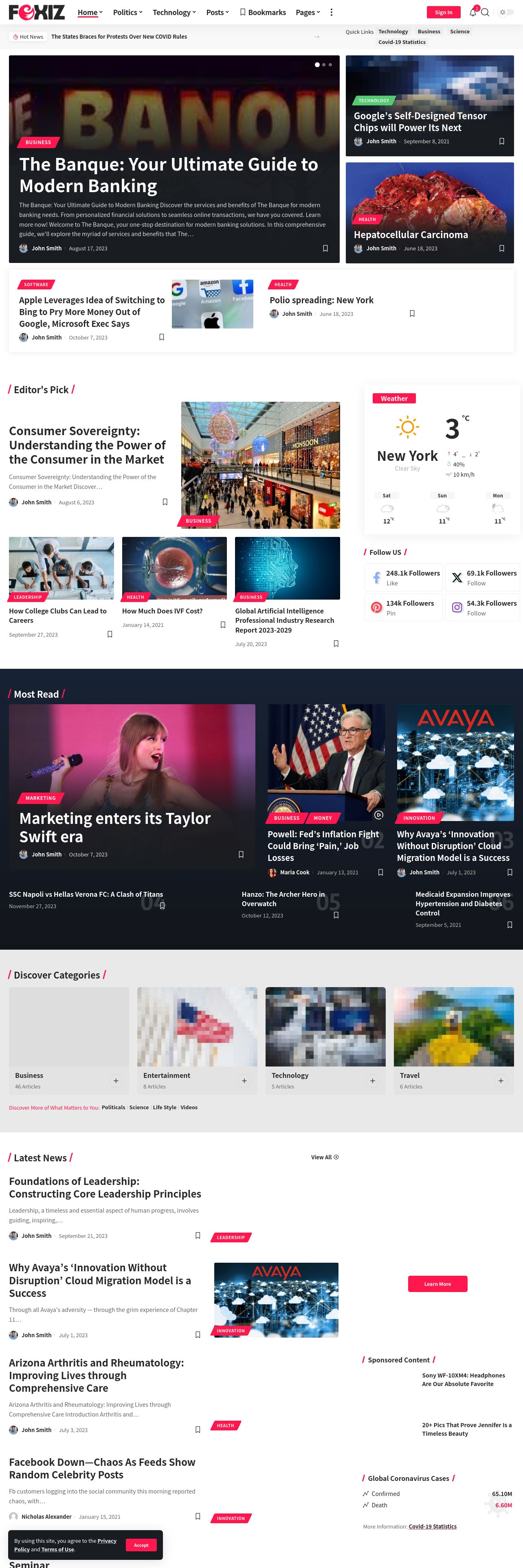The height and width of the screenshot is (1568, 523).
Task: Bookmark Arizona Arthritis and Rheumatology article
Action: (x=198, y=1429)
